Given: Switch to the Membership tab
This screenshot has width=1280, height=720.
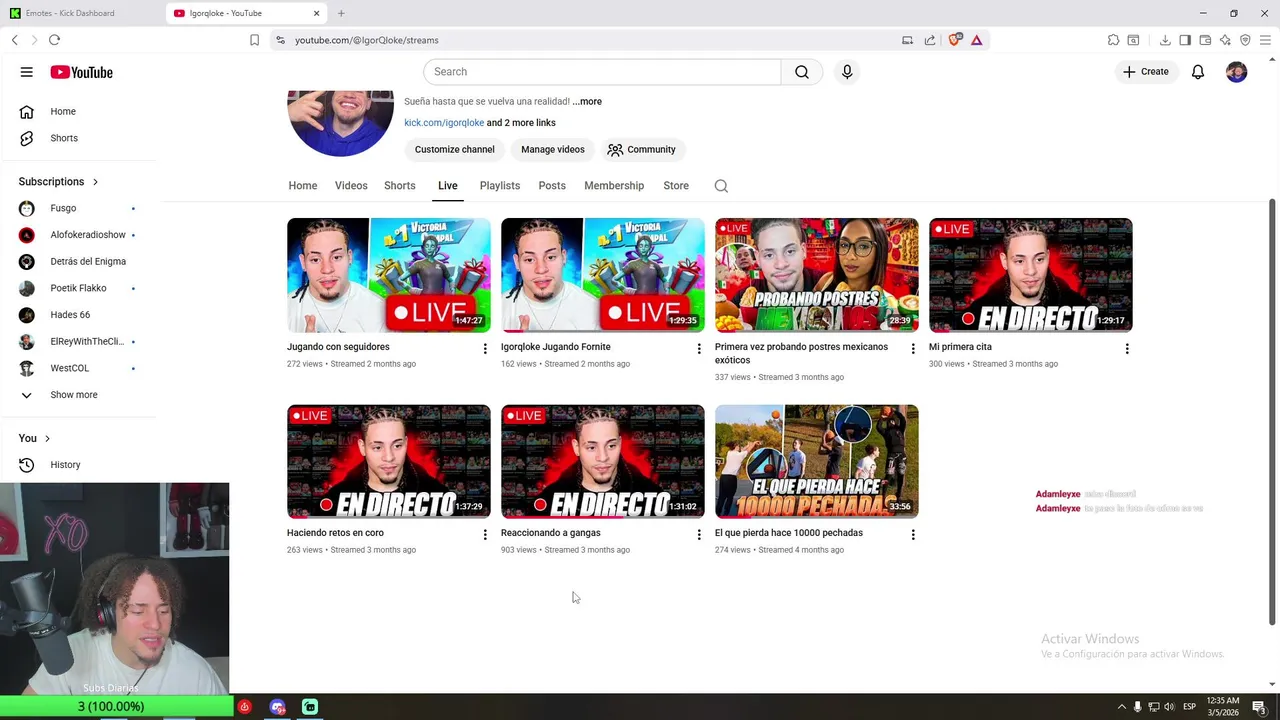Looking at the screenshot, I should (614, 186).
